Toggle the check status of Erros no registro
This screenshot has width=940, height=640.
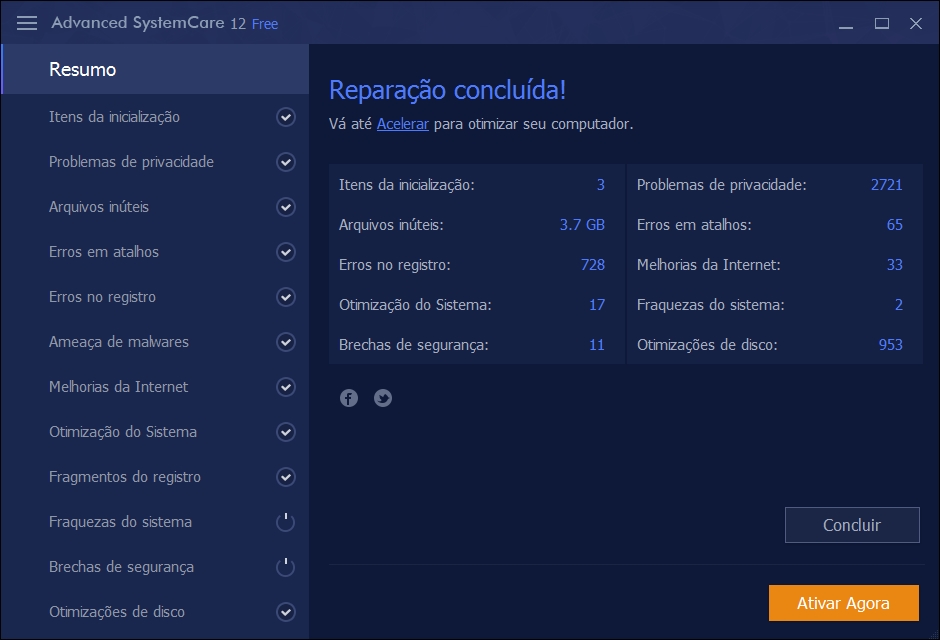point(286,297)
